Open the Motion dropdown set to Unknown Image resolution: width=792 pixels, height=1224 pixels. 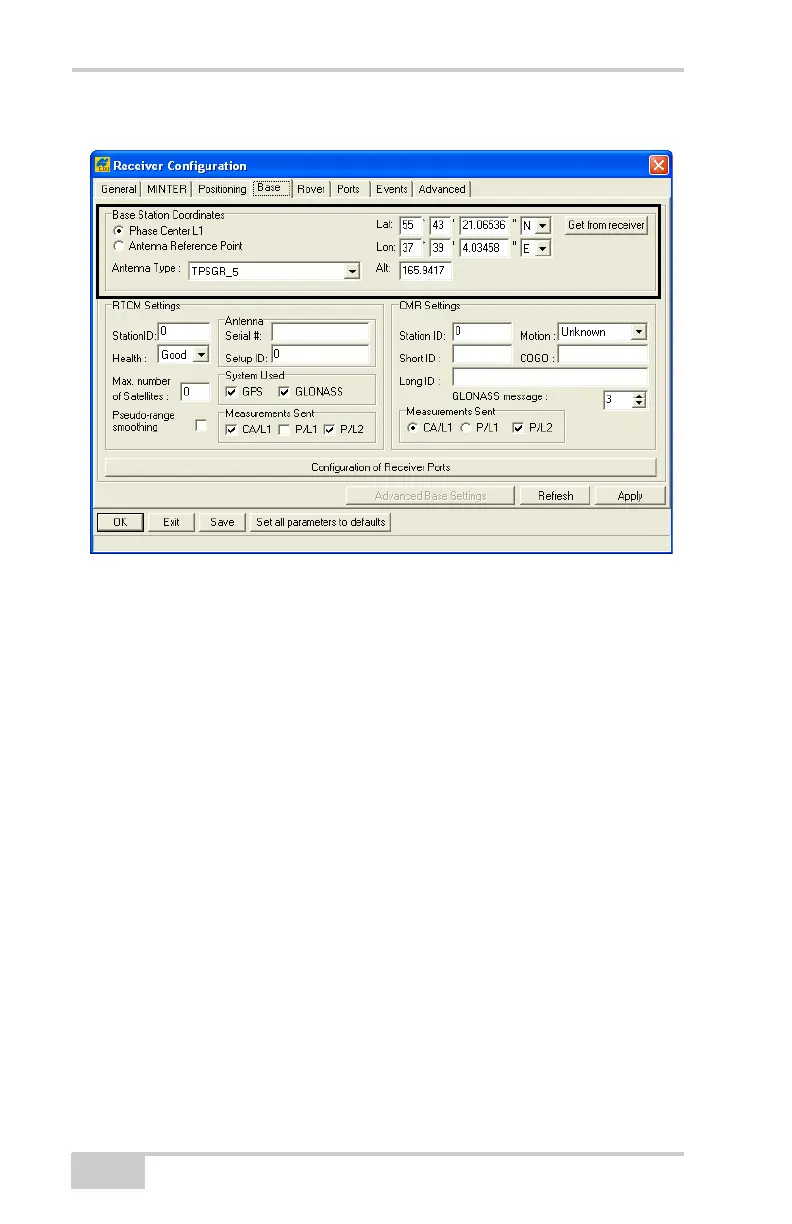(x=639, y=332)
